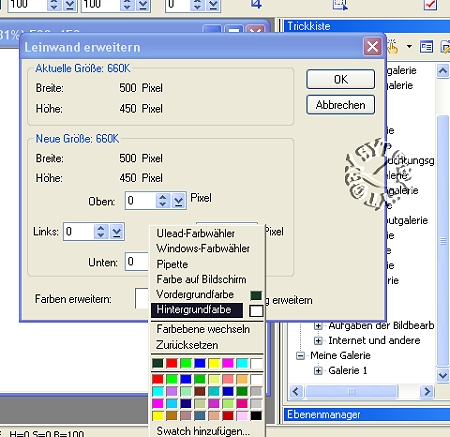Viewport: 450px width, 437px height.
Task: Pick Vordergrundfarbe in the color menu
Action: click(x=195, y=294)
